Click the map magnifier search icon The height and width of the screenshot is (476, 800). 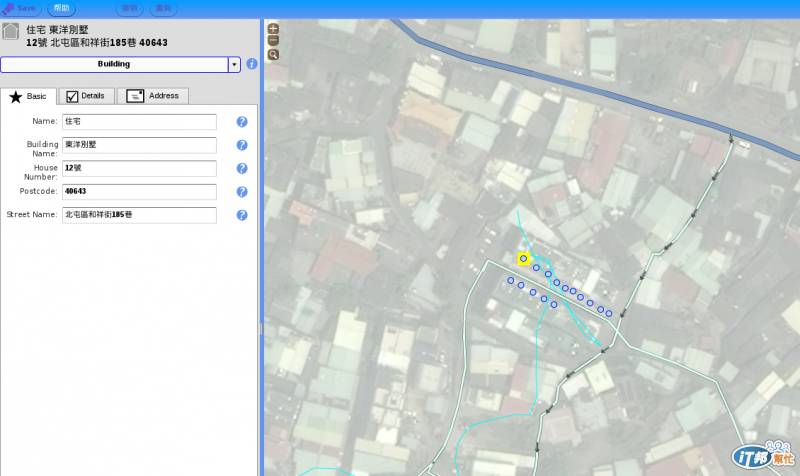(x=273, y=55)
